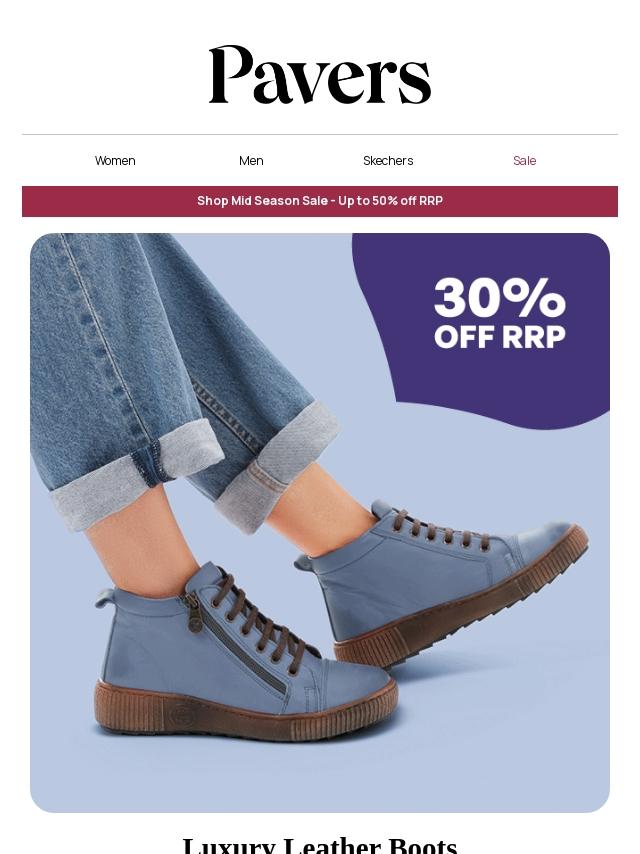
Task: Open the Sale link in navigation
Action: pos(525,161)
